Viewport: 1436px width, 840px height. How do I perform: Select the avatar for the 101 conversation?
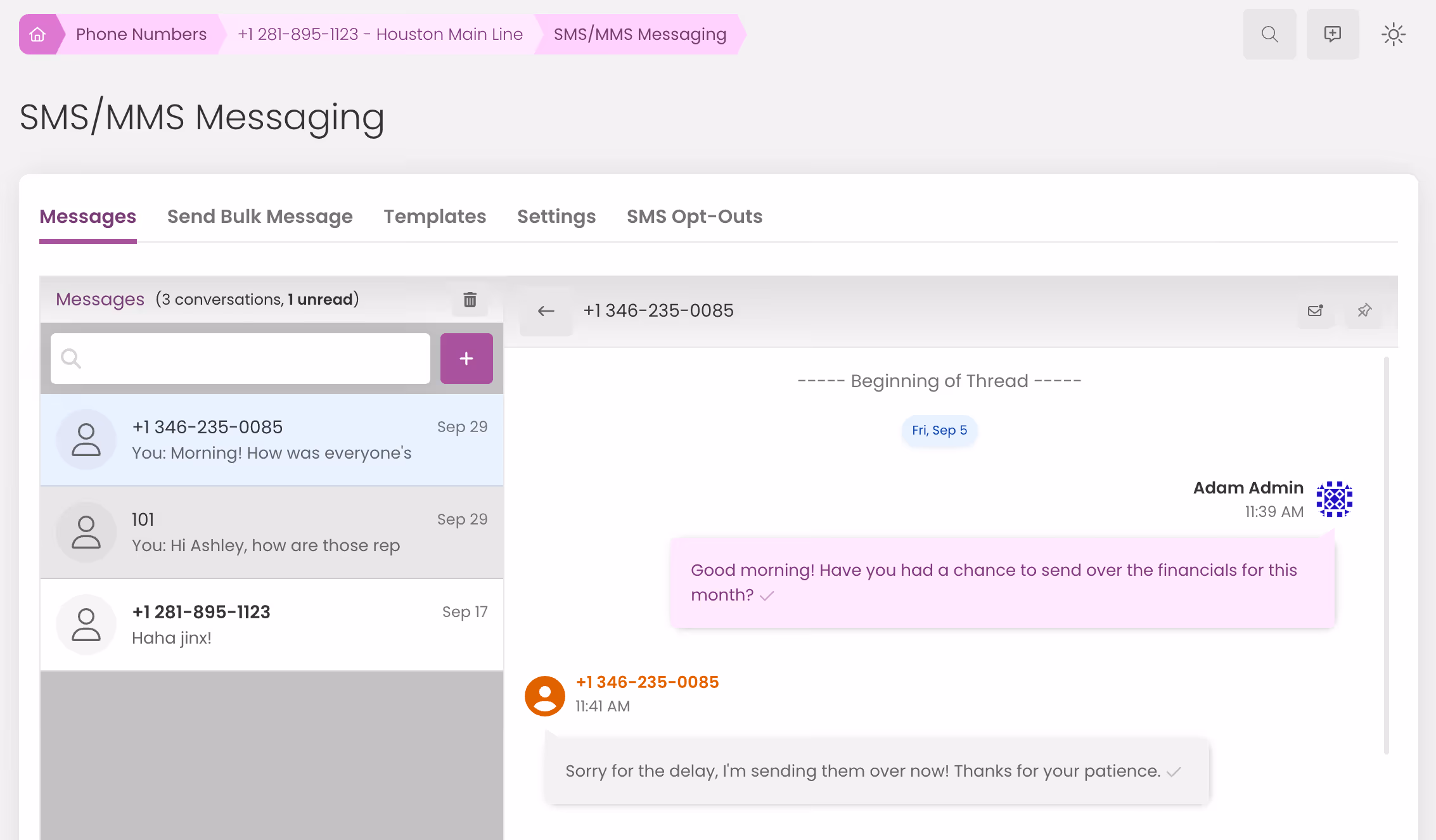coord(86,532)
